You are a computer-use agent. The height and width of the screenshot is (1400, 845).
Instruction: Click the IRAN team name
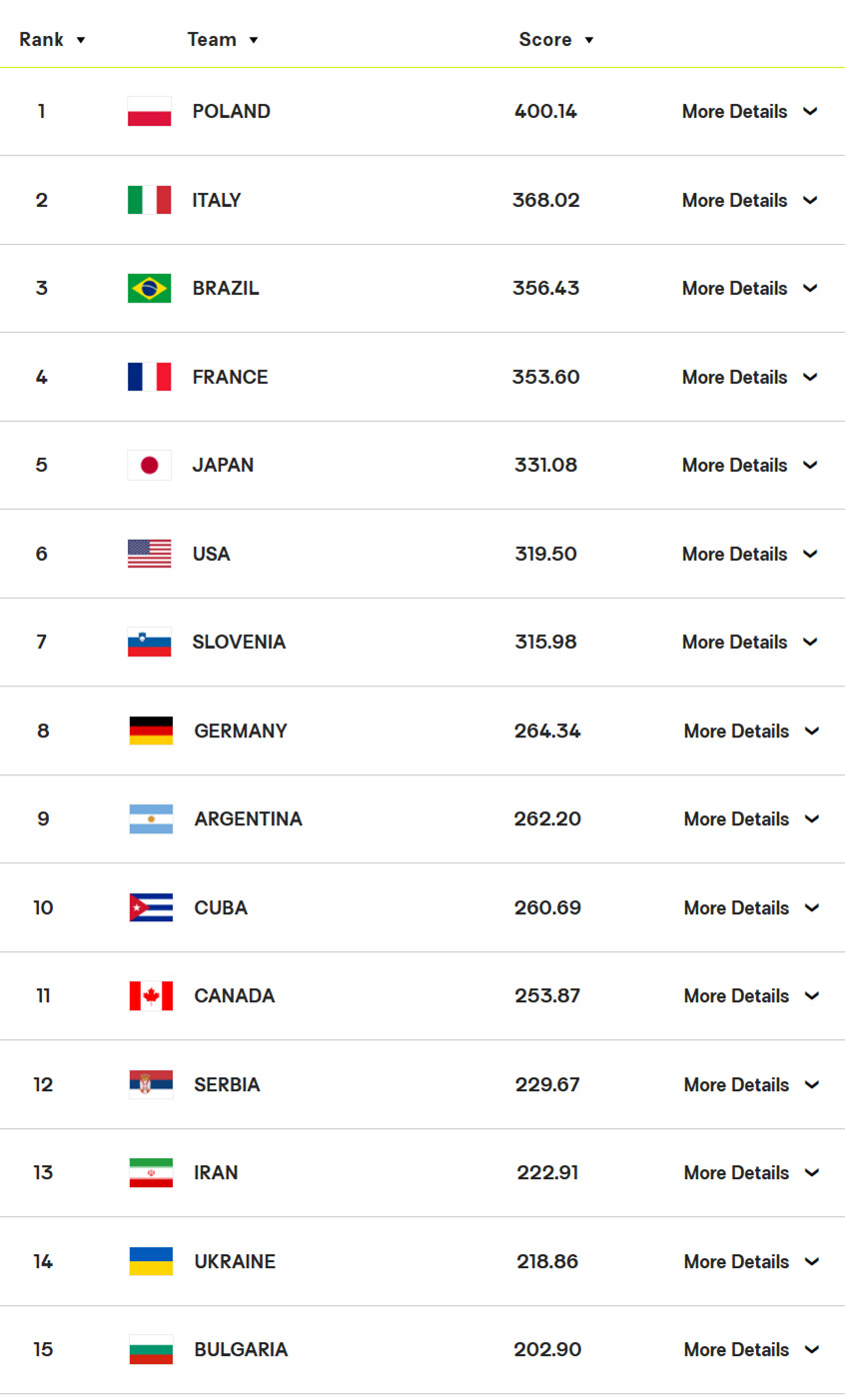(216, 1172)
